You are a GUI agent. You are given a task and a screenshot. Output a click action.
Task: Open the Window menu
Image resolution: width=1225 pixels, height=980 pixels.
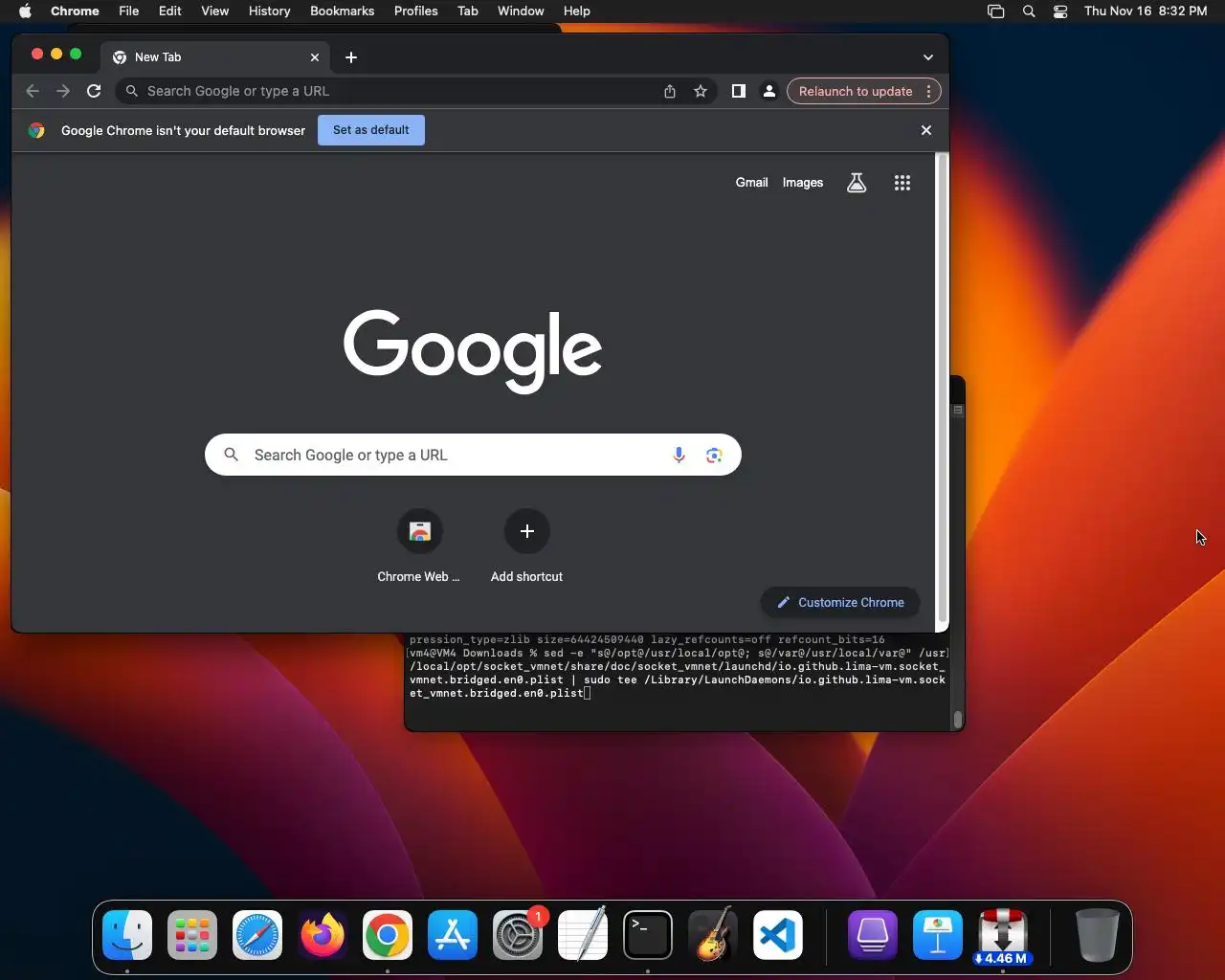521,11
